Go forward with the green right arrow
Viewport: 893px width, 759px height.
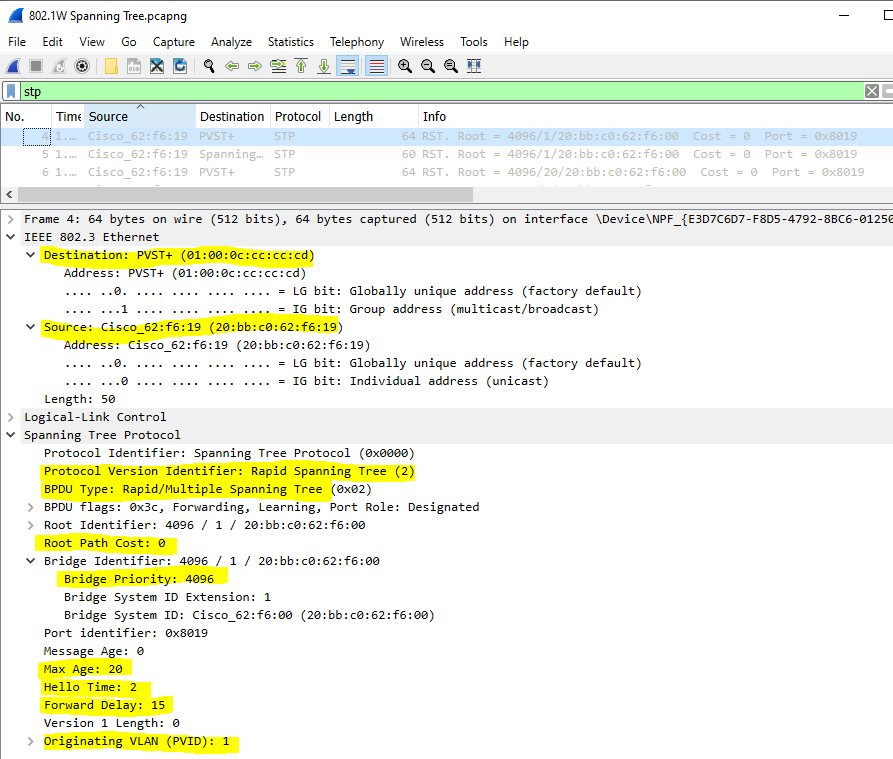click(x=255, y=66)
